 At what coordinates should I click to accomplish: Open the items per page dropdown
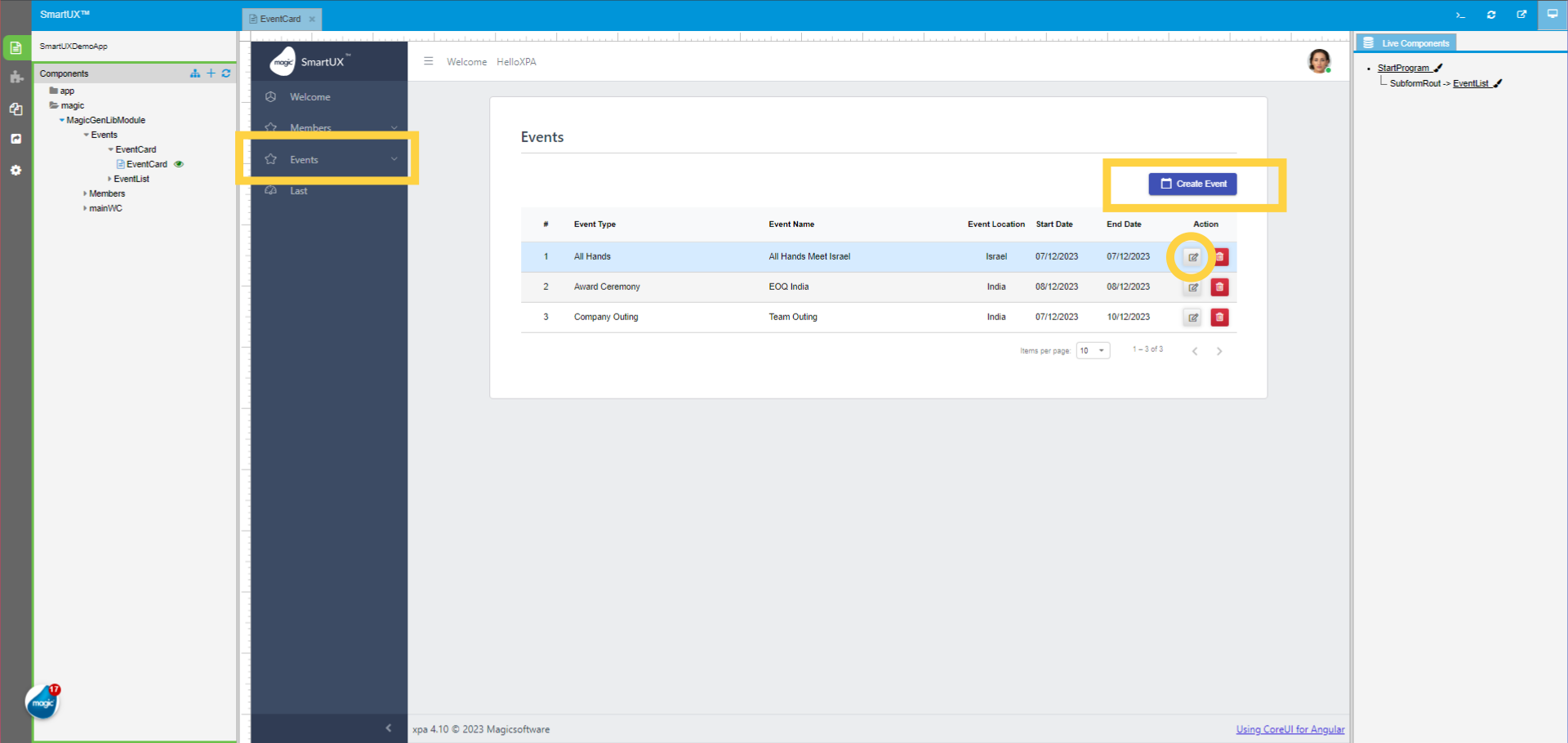[1093, 351]
